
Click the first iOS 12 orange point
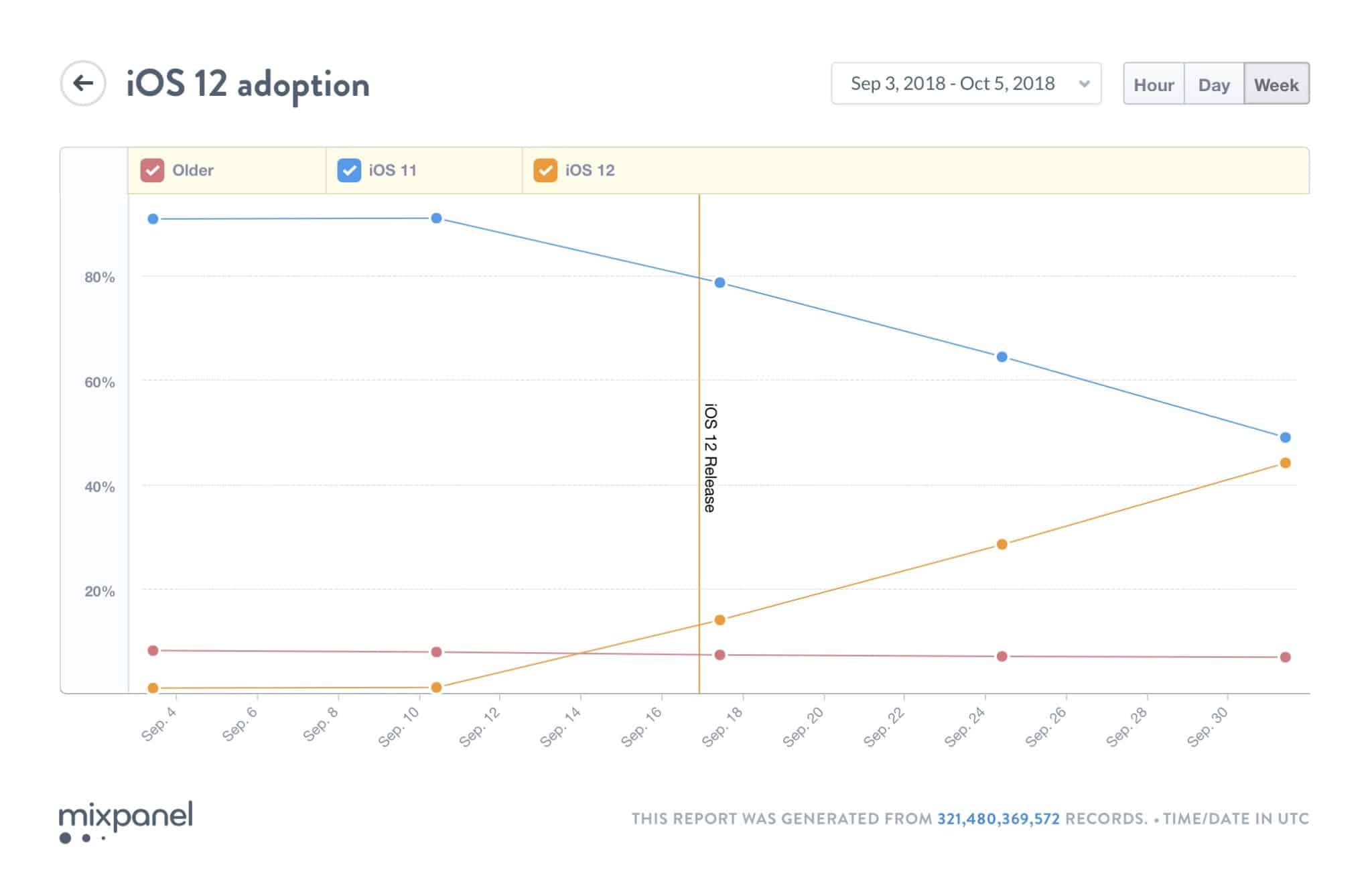pyautogui.click(x=153, y=688)
